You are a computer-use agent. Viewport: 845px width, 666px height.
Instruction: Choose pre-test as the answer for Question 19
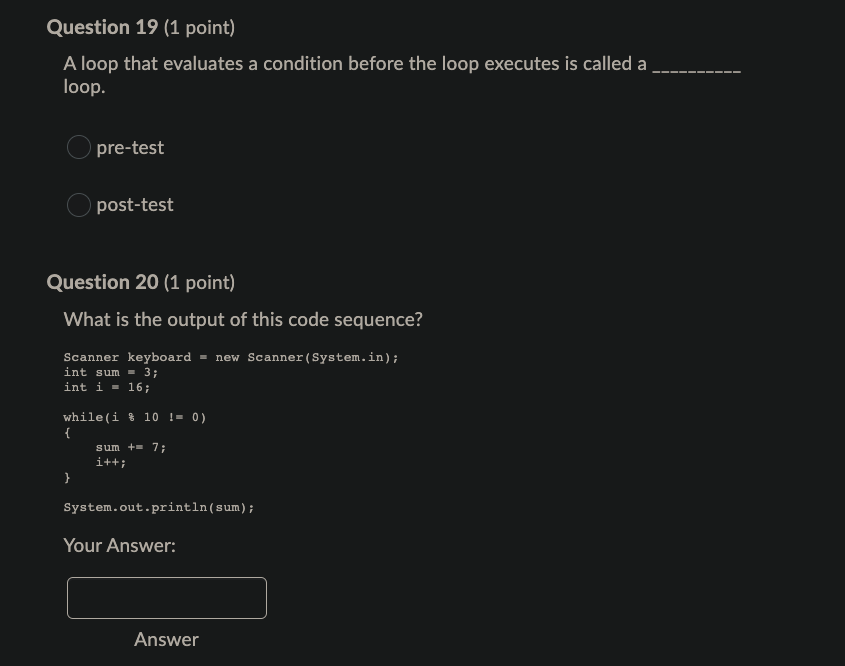click(x=78, y=147)
